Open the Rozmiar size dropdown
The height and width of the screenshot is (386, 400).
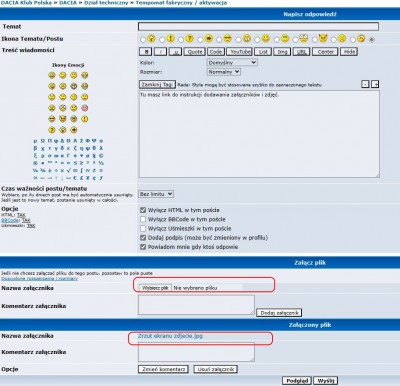click(x=224, y=72)
